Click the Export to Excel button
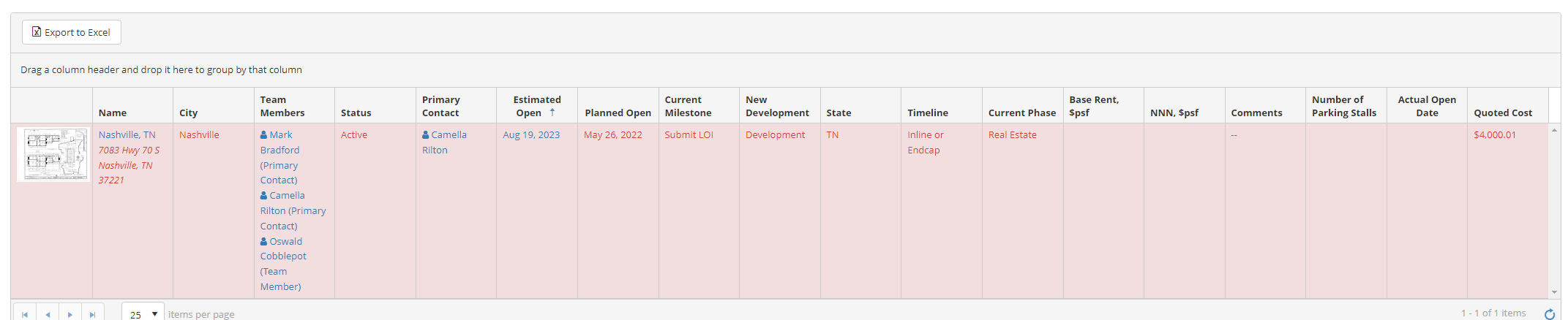 click(72, 32)
